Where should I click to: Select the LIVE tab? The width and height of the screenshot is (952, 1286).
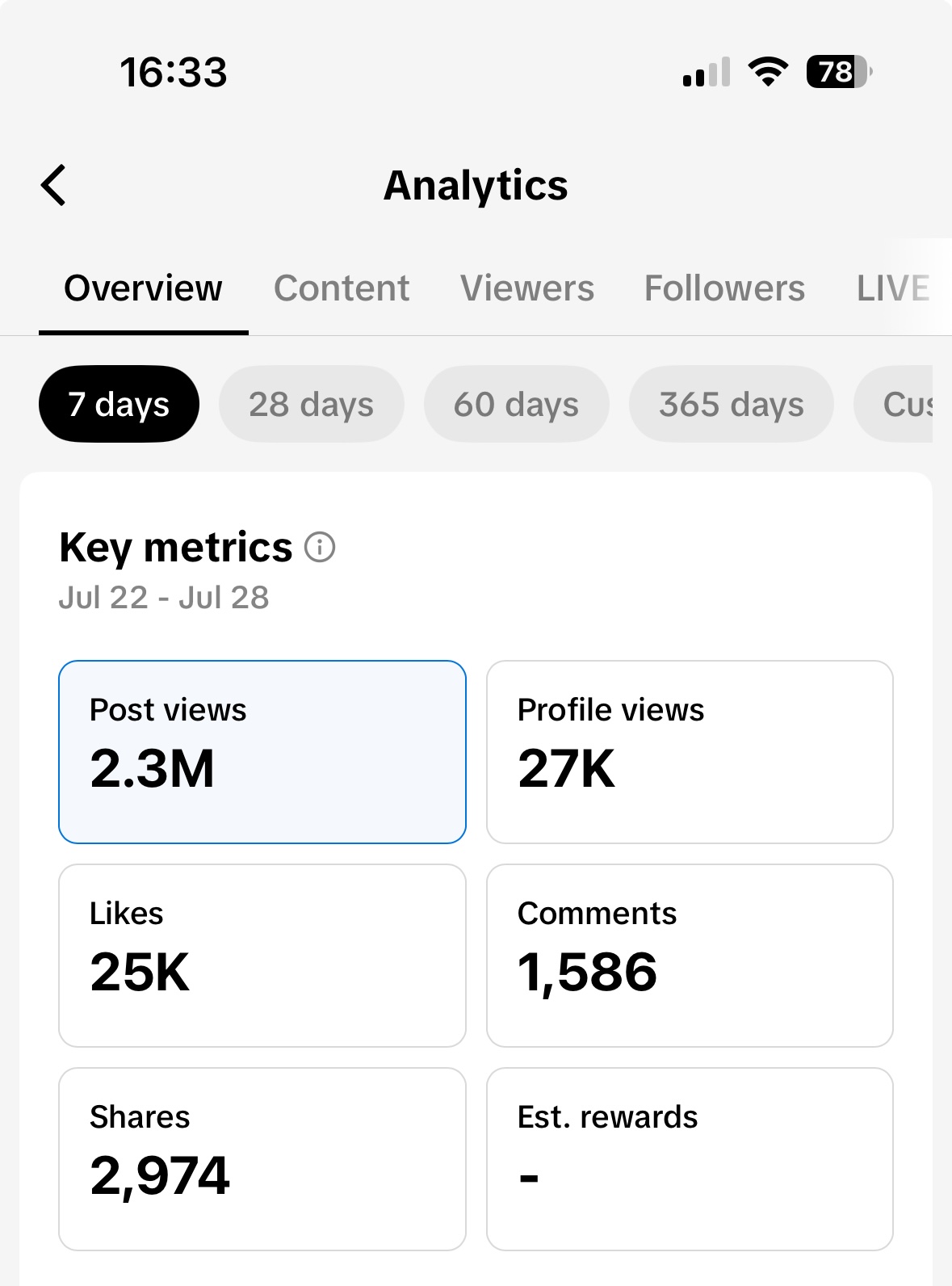[x=893, y=288]
